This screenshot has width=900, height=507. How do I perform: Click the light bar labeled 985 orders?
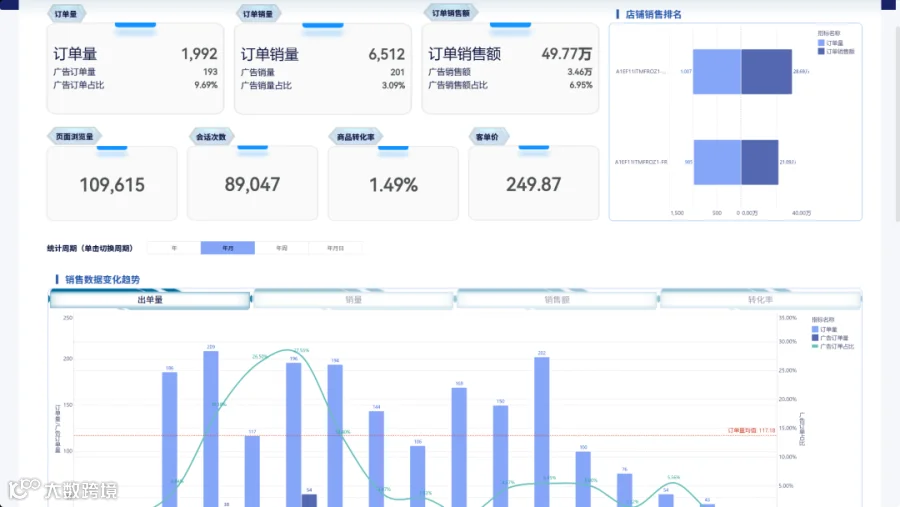pos(717,162)
